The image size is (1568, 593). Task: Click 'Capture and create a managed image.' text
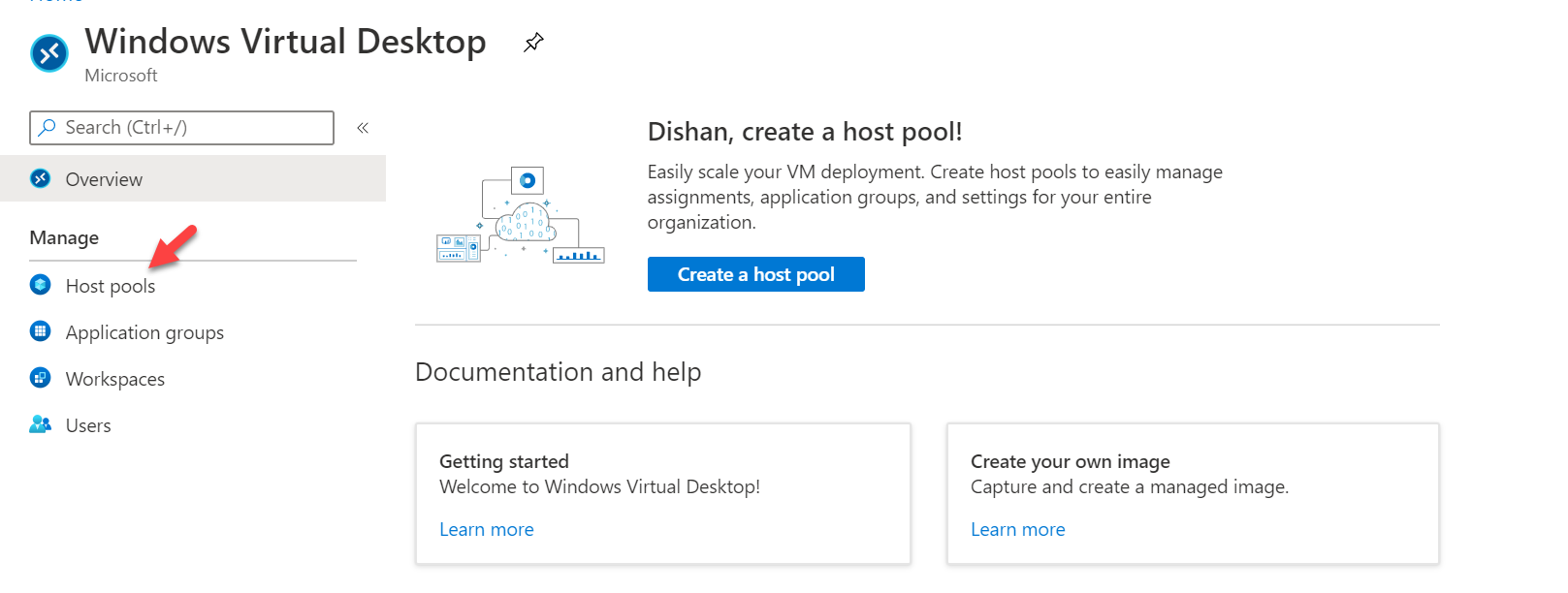[1130, 486]
